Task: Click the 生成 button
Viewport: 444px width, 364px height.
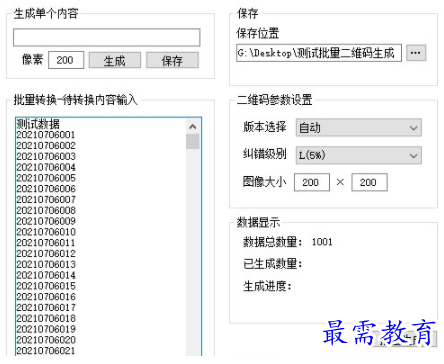Action: [115, 61]
